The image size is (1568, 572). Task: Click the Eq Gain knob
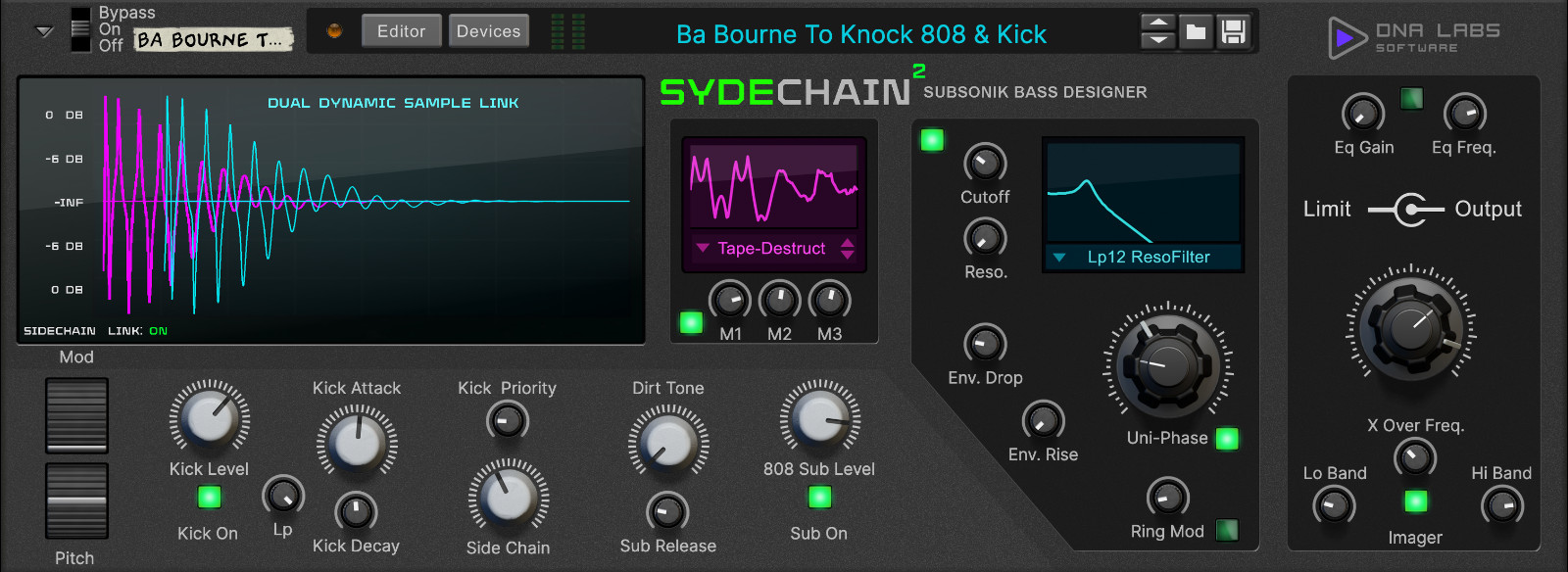[1363, 113]
